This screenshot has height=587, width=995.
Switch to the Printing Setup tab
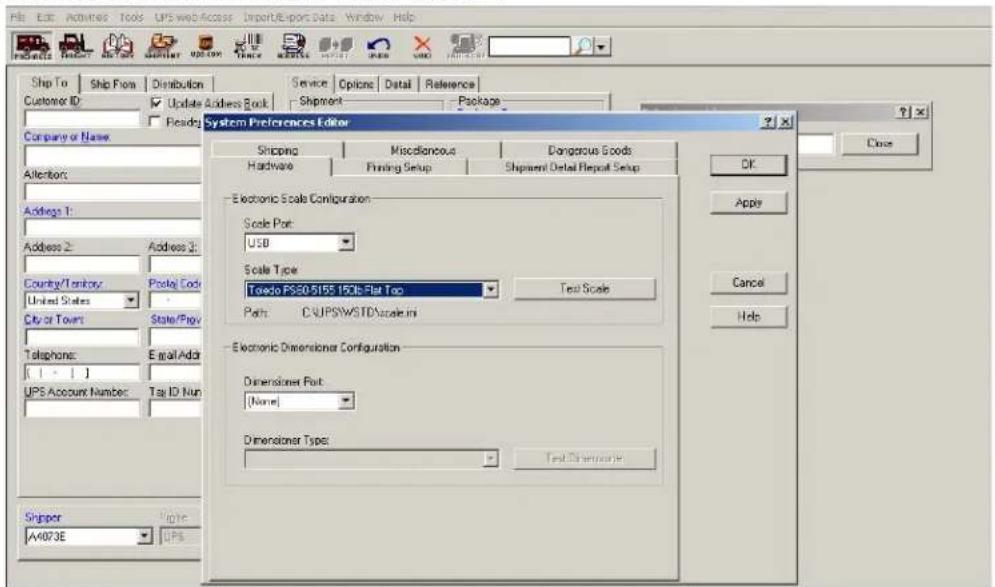pos(399,167)
